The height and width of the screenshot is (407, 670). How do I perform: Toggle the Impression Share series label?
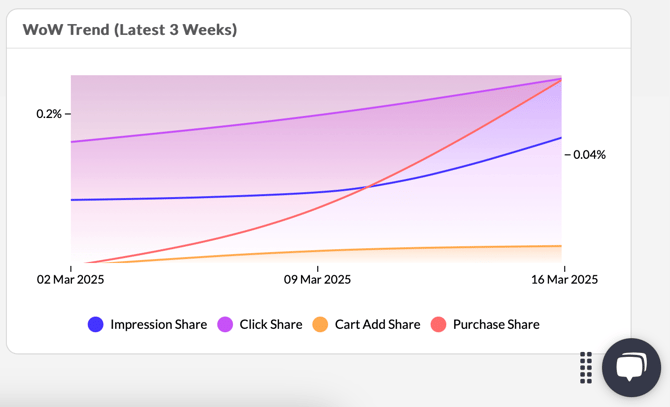pyautogui.click(x=158, y=324)
